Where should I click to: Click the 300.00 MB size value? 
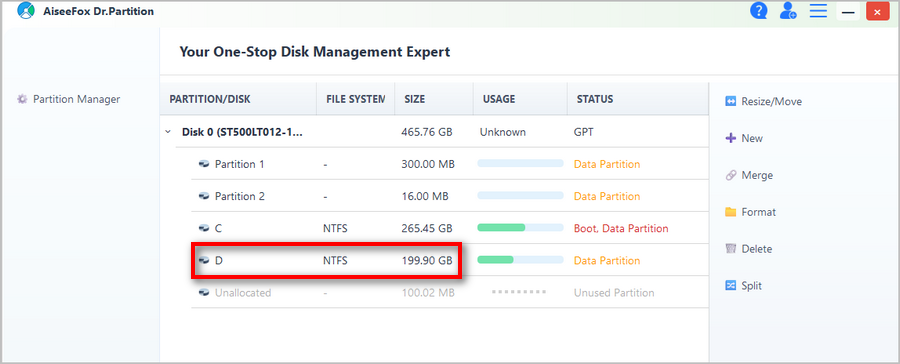(x=428, y=164)
